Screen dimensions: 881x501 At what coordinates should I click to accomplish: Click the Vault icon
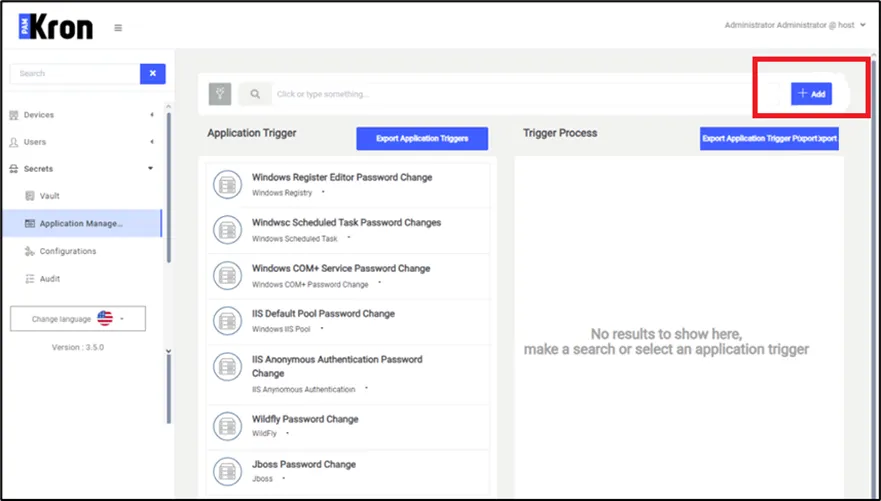click(30, 196)
